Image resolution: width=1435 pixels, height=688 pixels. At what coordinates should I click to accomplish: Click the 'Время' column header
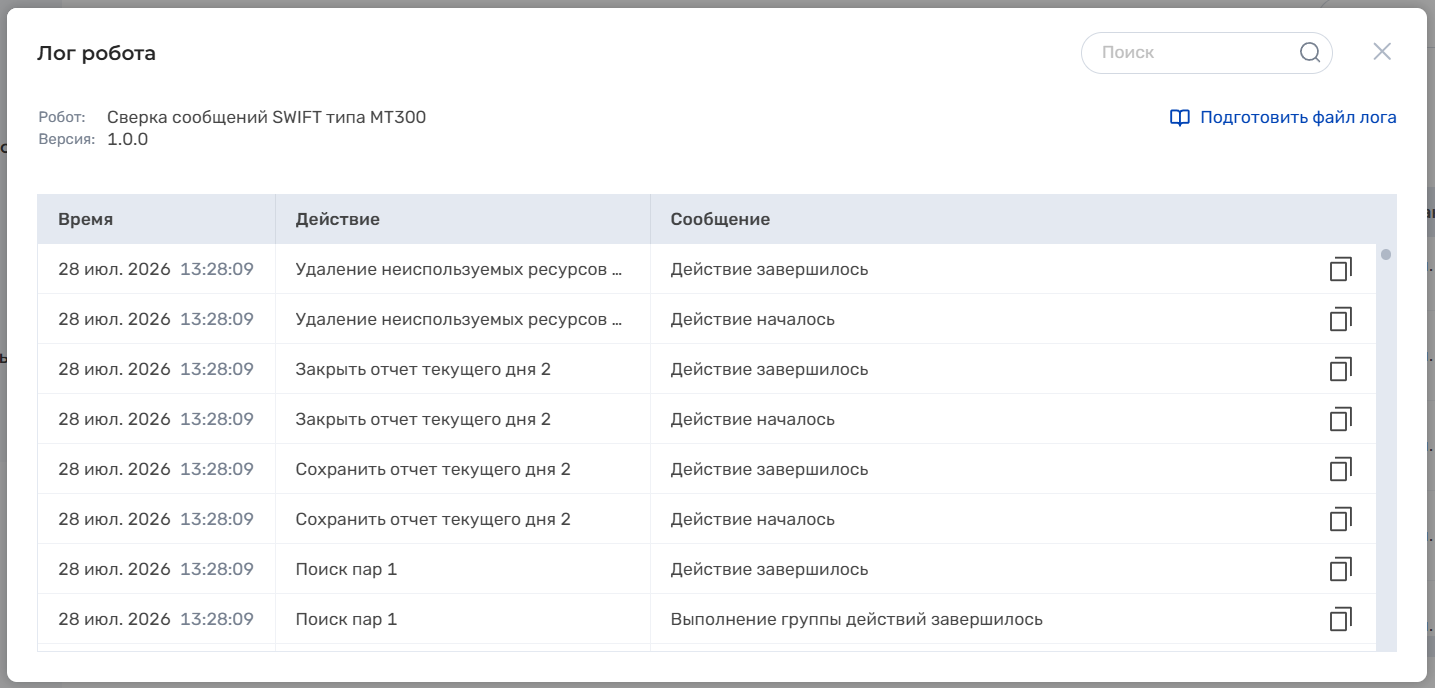coord(157,219)
